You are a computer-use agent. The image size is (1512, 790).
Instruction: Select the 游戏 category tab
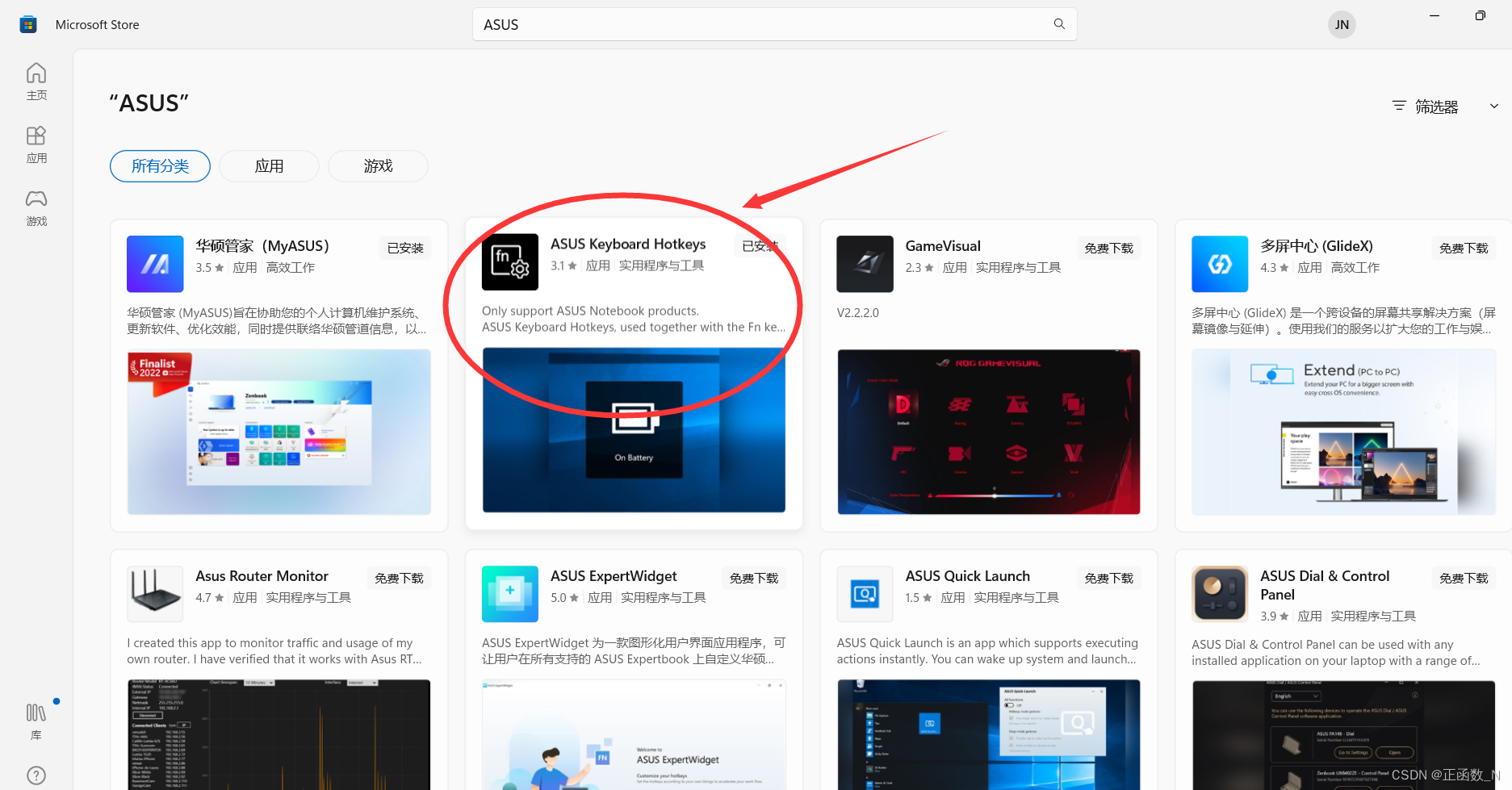pos(378,166)
